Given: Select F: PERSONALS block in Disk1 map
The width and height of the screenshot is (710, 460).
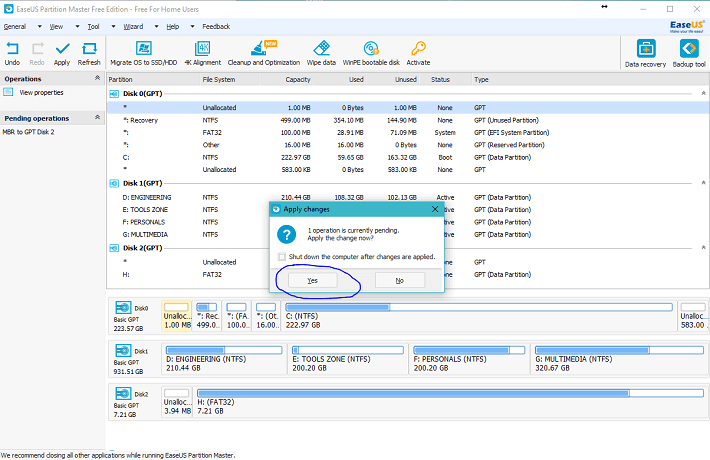Looking at the screenshot, I should [469, 359].
